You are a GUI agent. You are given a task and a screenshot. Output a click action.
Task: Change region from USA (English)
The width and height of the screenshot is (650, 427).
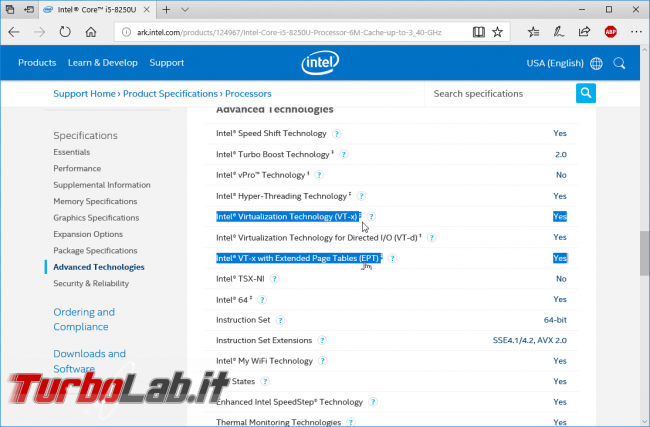(564, 63)
